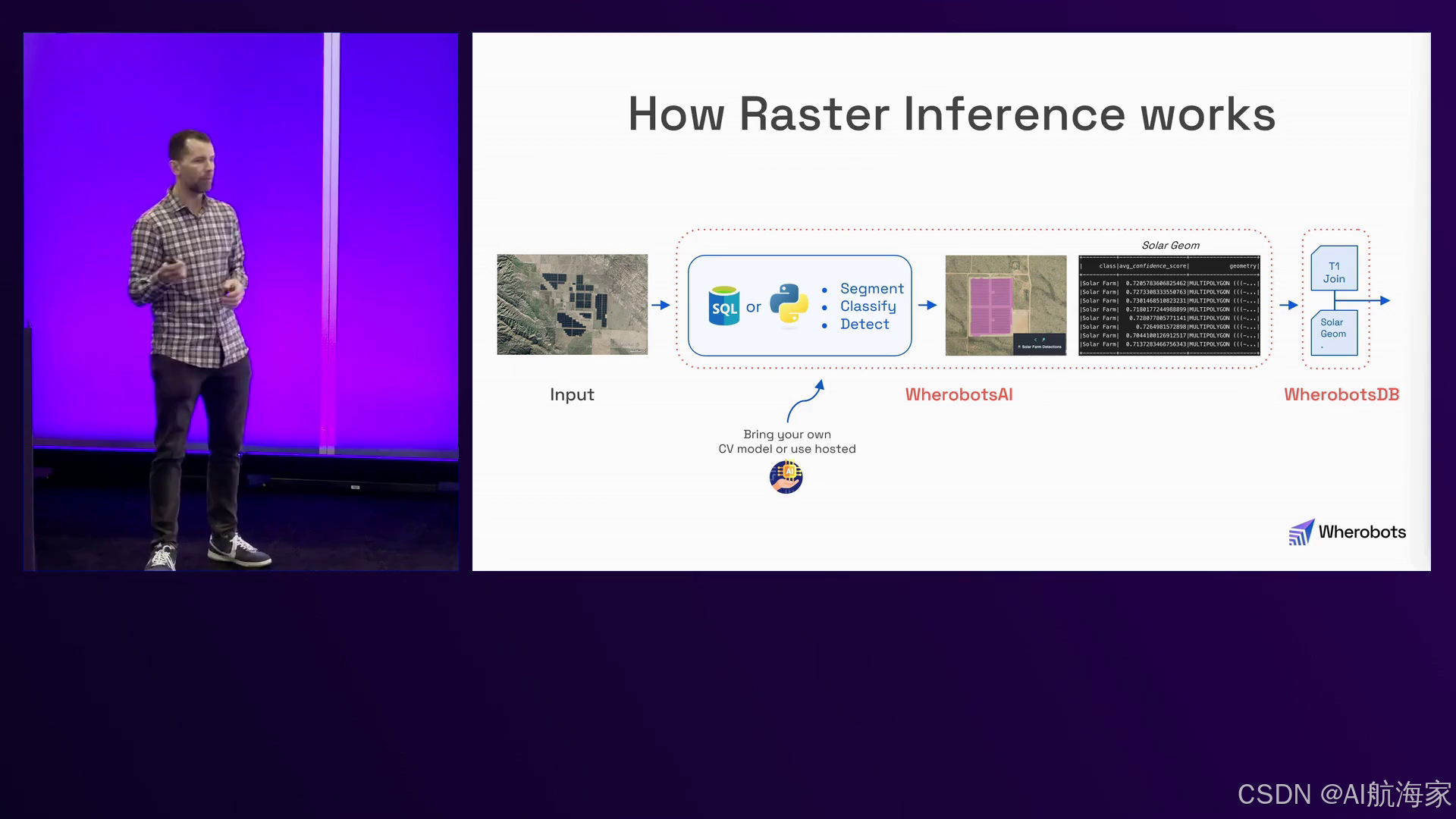Click the Detect bullet item
1456x819 pixels.
(x=864, y=325)
